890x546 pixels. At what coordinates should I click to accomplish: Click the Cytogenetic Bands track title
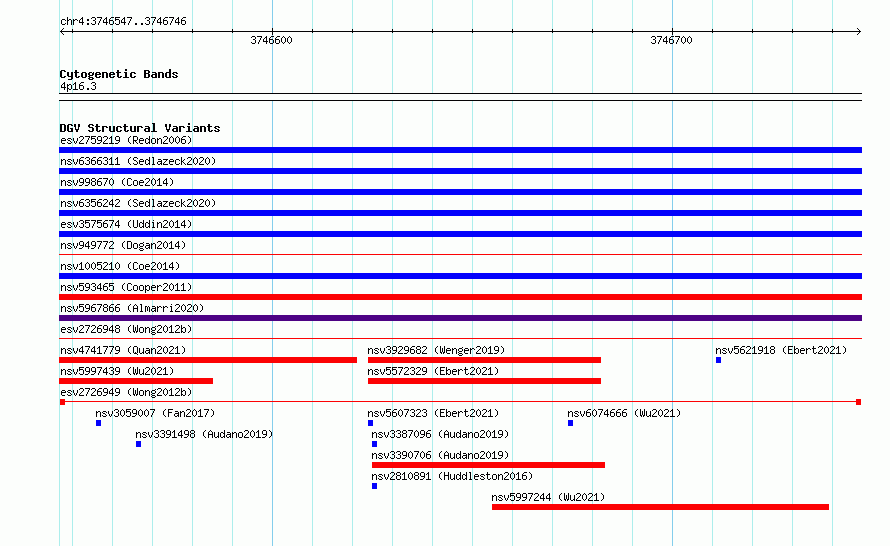[x=119, y=74]
